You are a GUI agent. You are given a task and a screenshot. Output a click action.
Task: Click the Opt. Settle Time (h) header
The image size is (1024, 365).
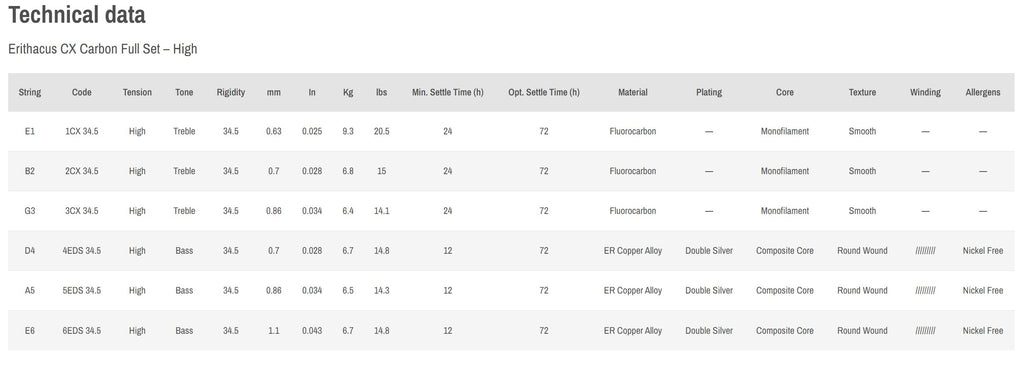[x=544, y=92]
